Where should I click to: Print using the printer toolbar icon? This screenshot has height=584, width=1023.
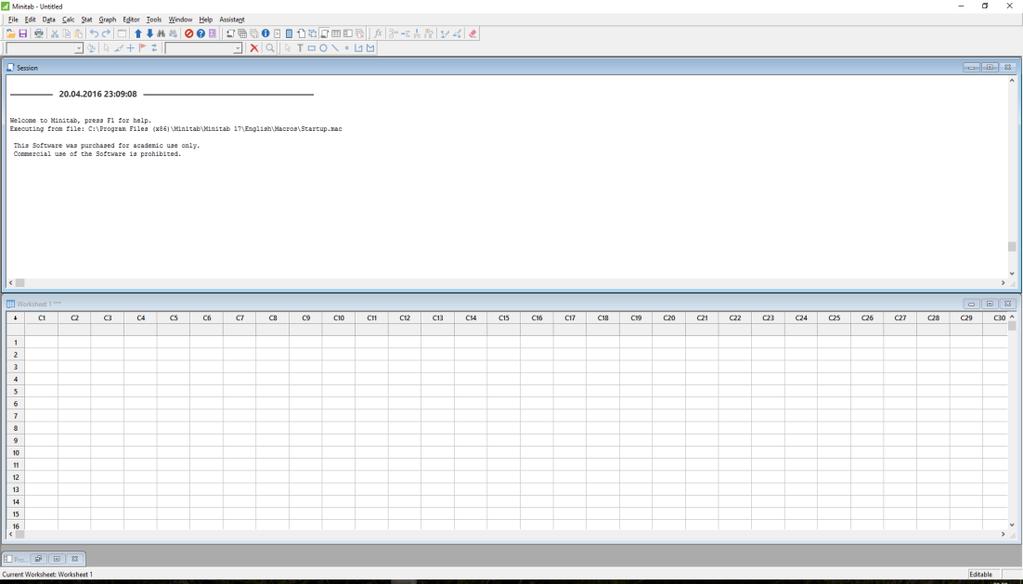coord(38,33)
